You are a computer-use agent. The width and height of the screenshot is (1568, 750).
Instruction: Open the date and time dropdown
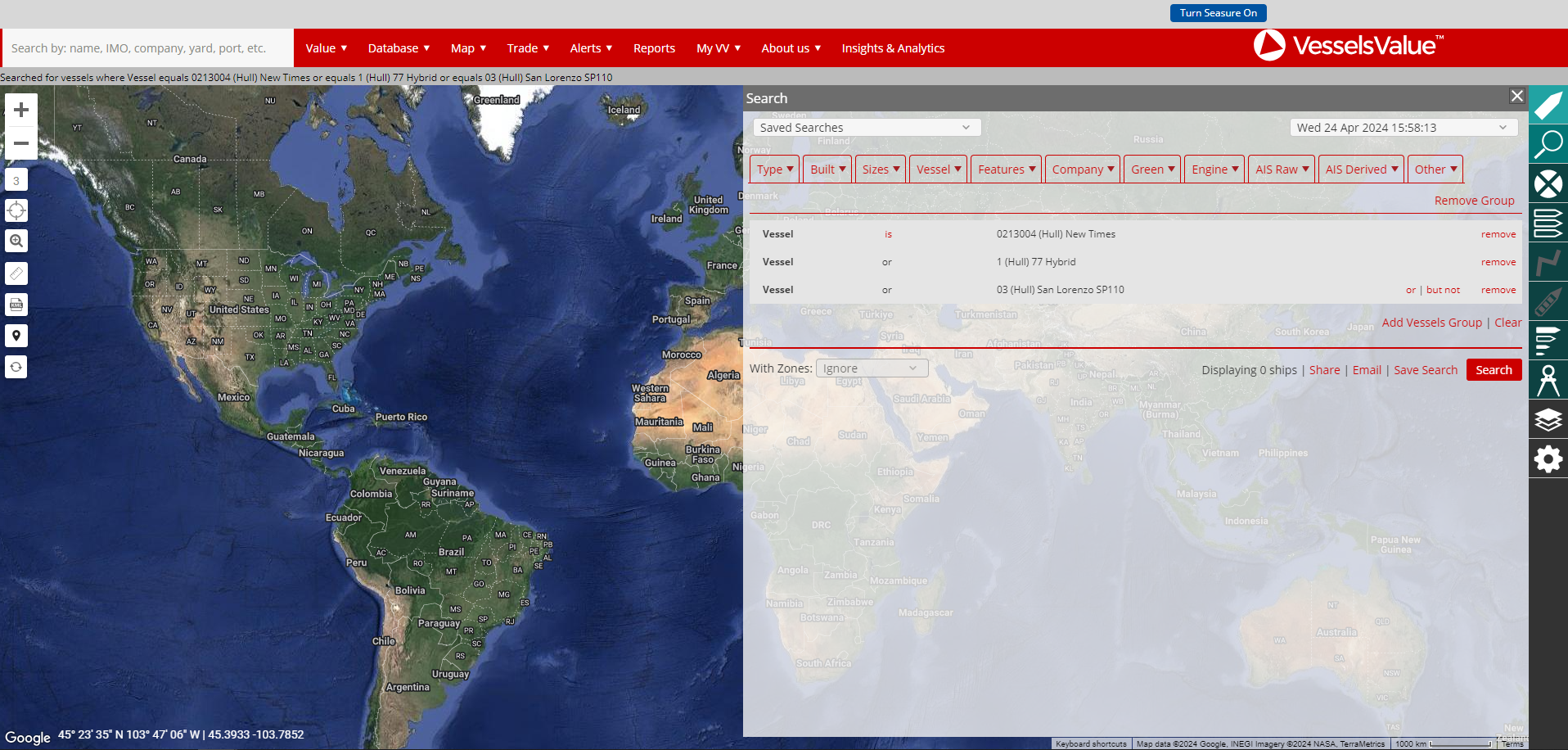tap(1403, 128)
